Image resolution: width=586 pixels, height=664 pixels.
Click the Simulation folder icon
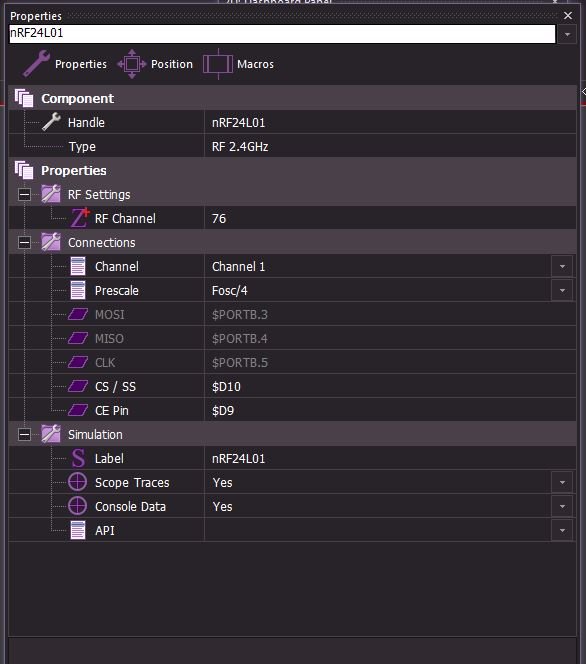coord(51,434)
